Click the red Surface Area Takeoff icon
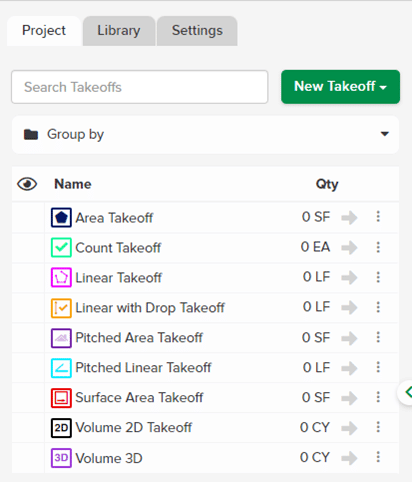The width and height of the screenshot is (412, 482). 61,398
